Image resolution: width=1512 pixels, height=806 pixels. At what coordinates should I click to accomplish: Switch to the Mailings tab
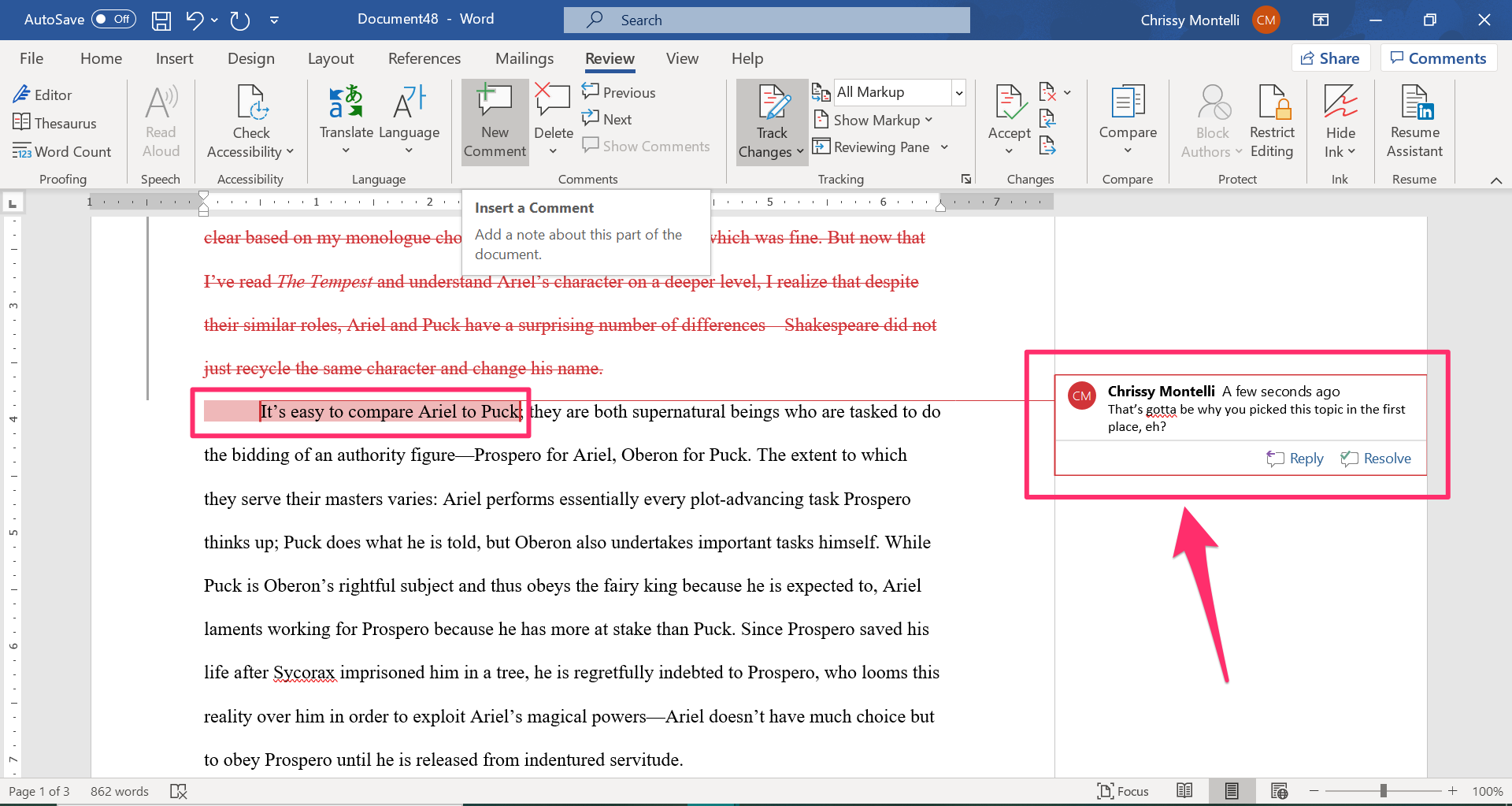(524, 58)
